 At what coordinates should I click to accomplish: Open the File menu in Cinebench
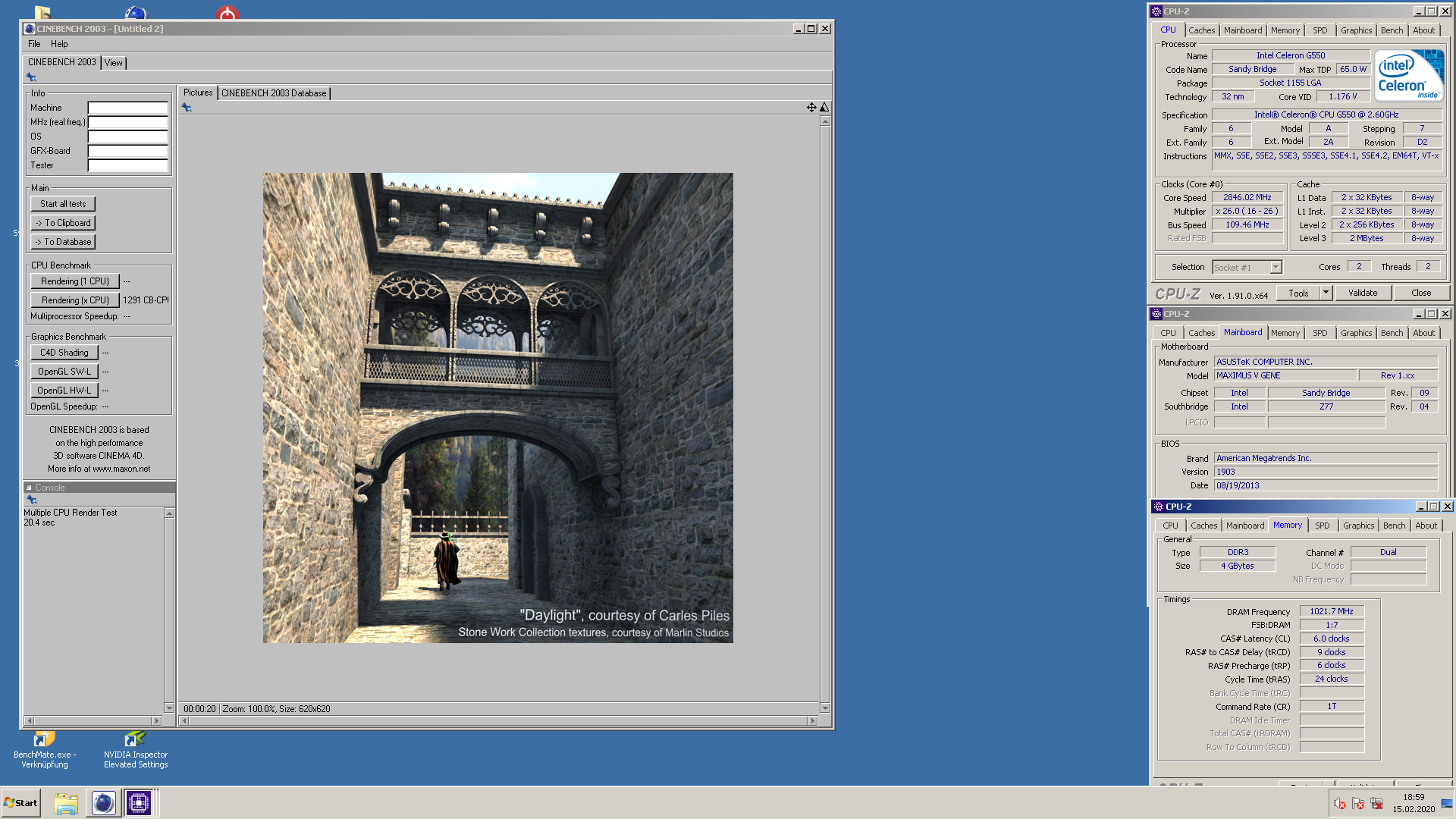(34, 44)
